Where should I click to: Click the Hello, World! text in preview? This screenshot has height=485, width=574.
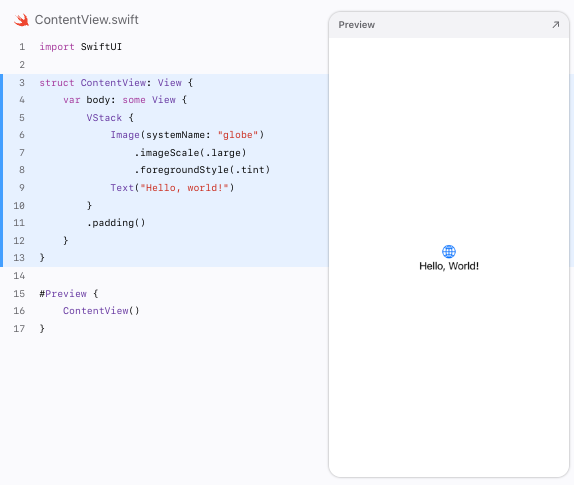[449, 266]
